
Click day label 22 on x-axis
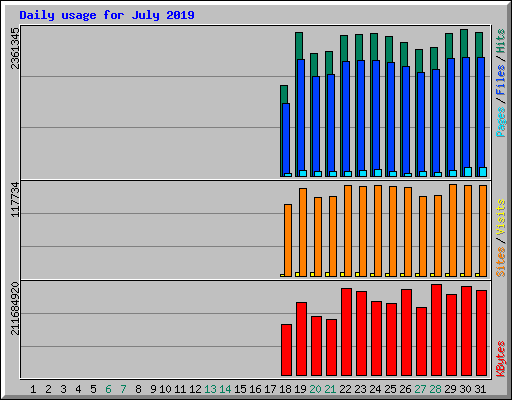pyautogui.click(x=345, y=389)
